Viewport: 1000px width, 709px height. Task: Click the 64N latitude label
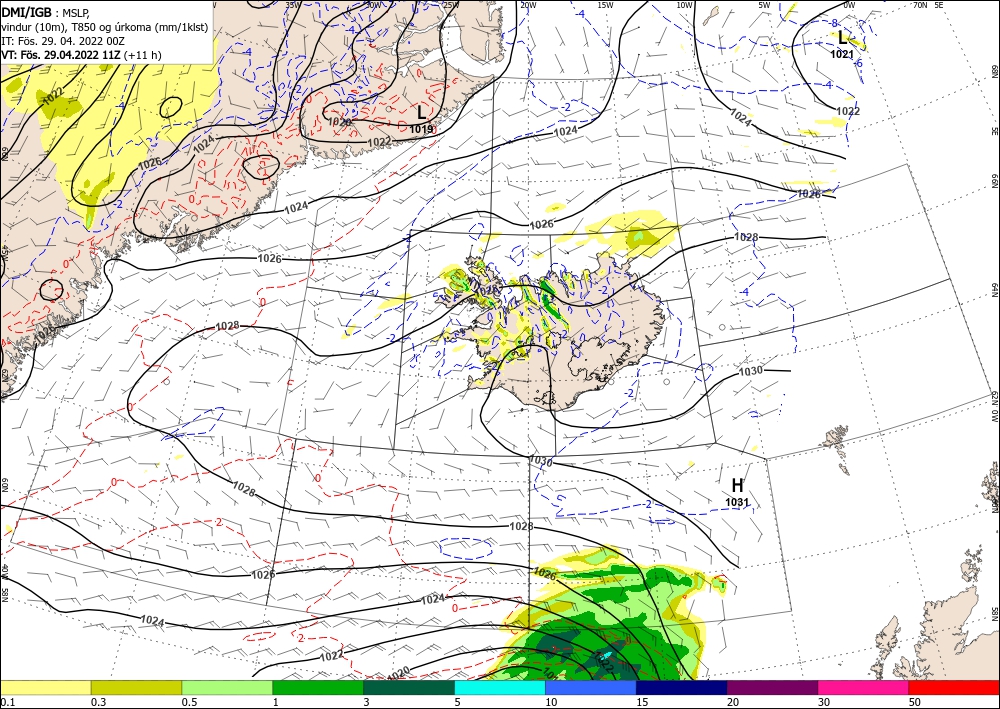point(994,290)
